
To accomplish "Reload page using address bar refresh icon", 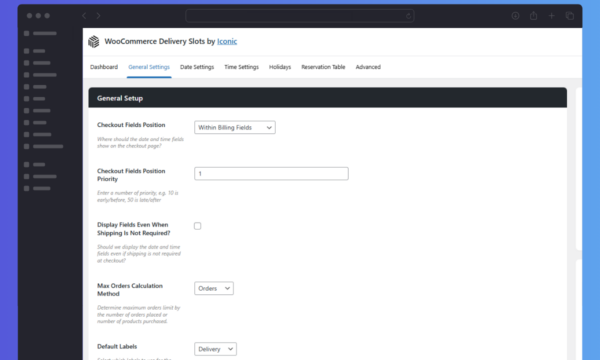I will tap(408, 16).
